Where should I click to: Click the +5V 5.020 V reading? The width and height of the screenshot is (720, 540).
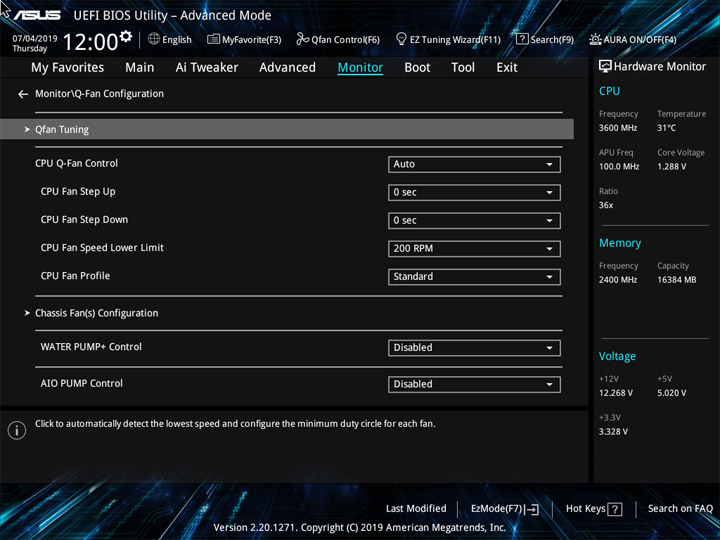click(x=671, y=393)
